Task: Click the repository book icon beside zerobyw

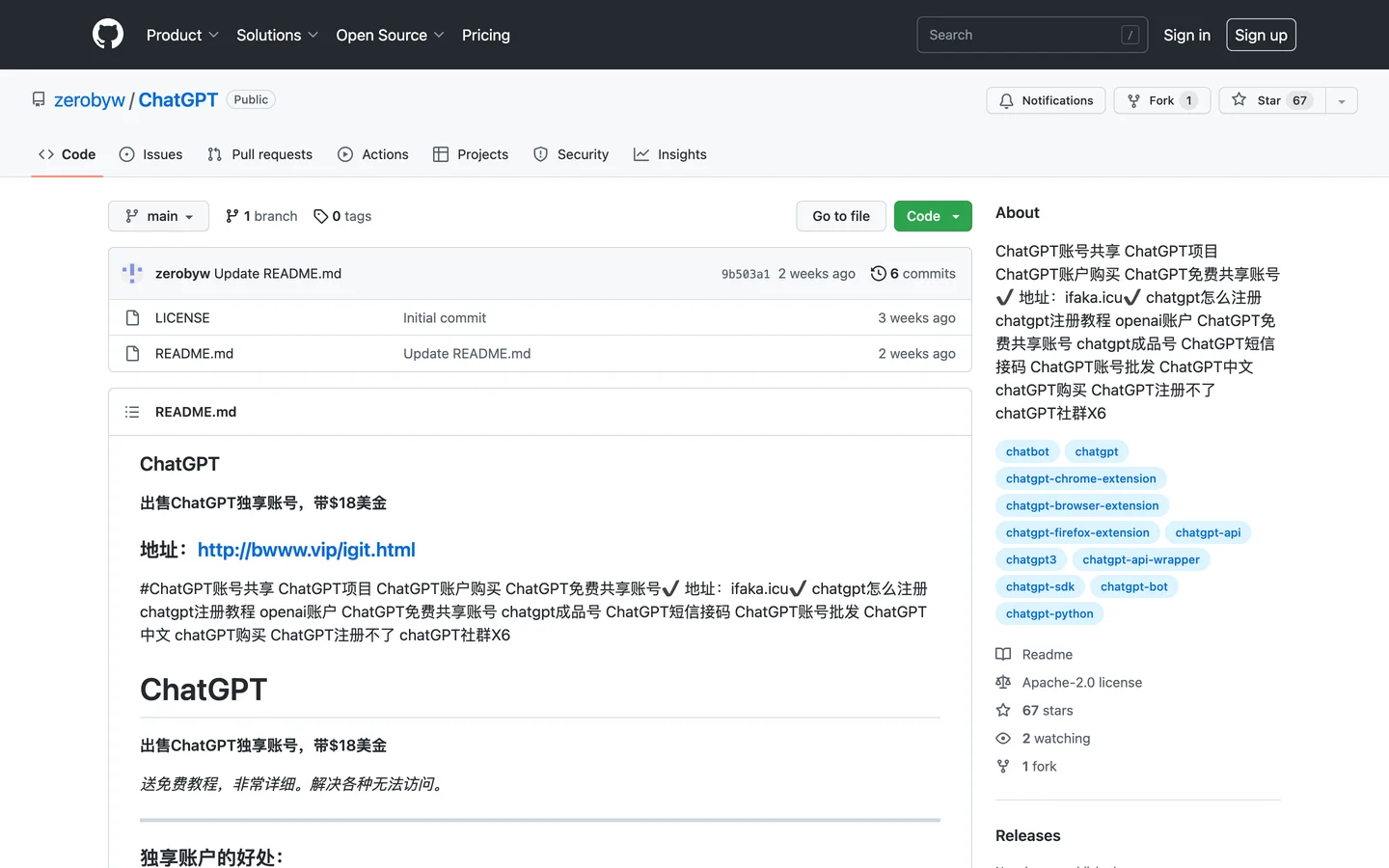Action: (39, 99)
